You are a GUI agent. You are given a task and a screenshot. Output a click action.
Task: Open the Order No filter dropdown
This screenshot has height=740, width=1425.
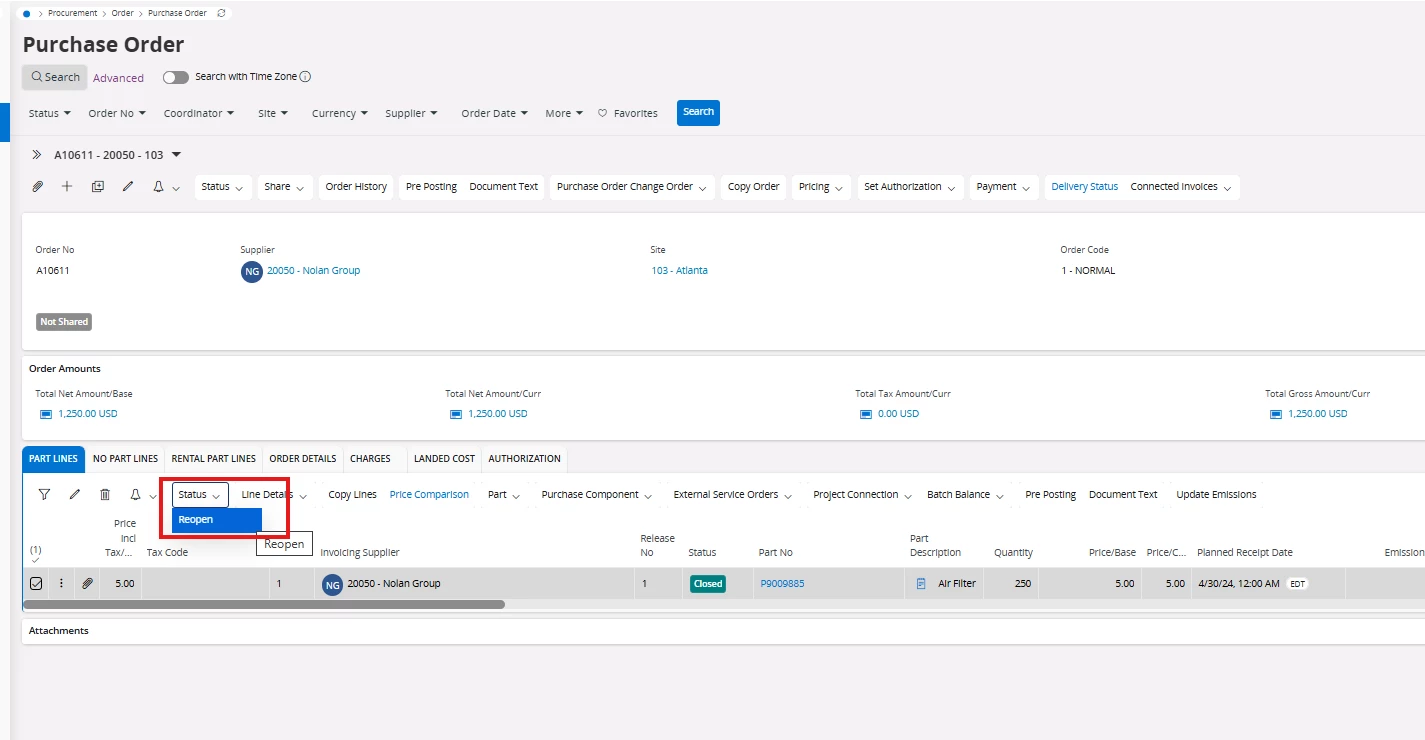pyautogui.click(x=117, y=114)
